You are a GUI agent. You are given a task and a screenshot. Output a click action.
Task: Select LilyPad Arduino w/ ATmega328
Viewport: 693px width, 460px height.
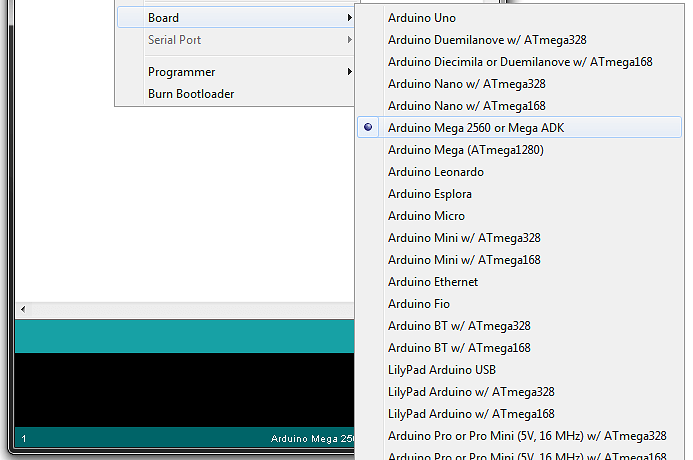(x=519, y=392)
